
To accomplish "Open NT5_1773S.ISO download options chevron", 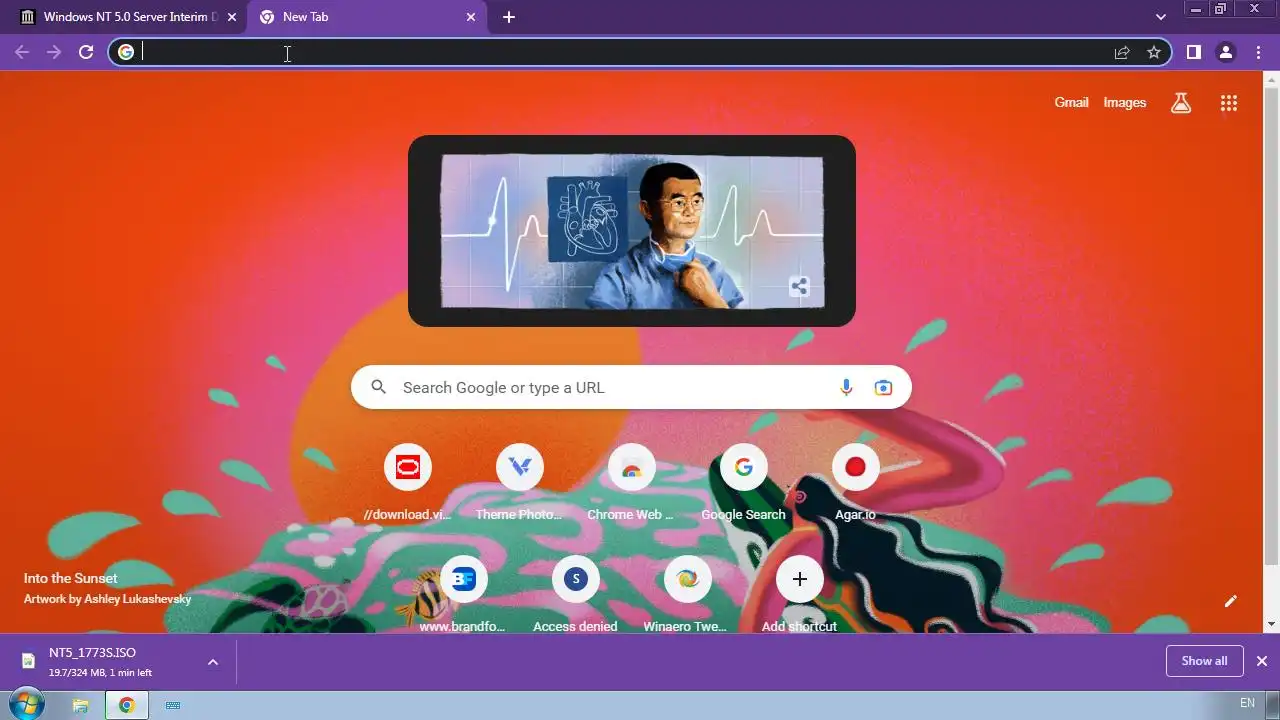I will pyautogui.click(x=213, y=661).
